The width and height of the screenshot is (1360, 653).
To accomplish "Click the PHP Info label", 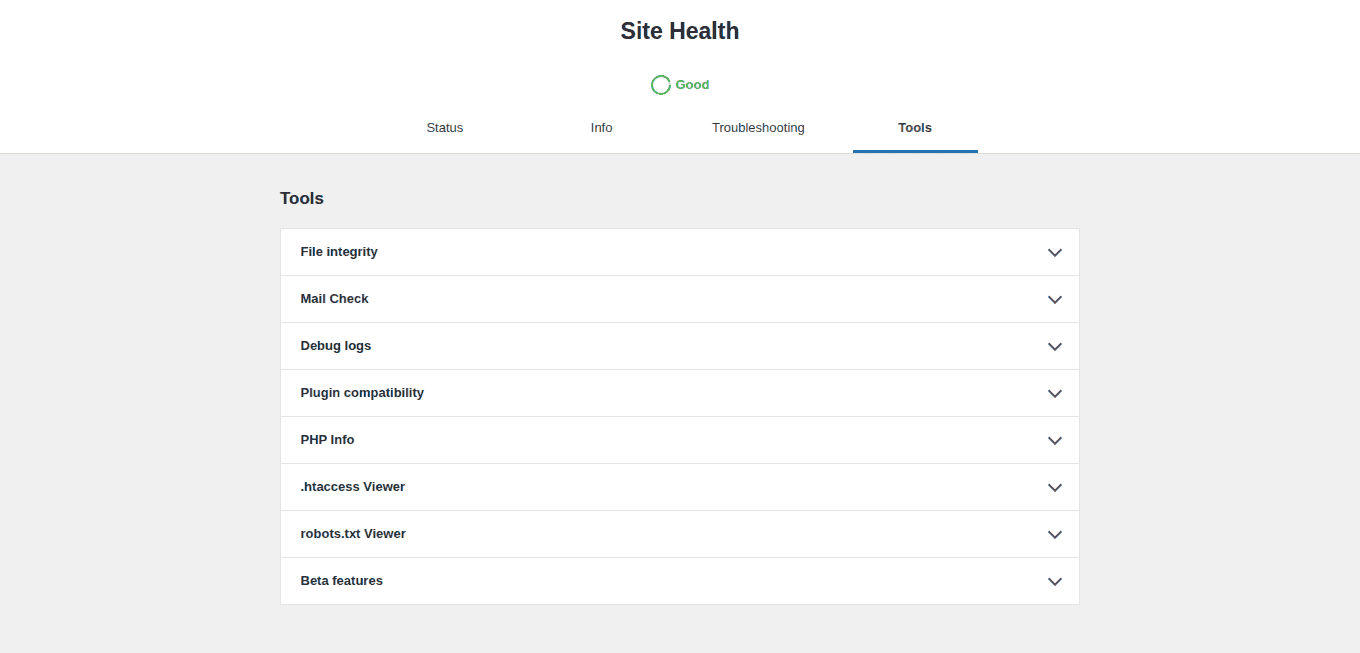I will pos(327,440).
